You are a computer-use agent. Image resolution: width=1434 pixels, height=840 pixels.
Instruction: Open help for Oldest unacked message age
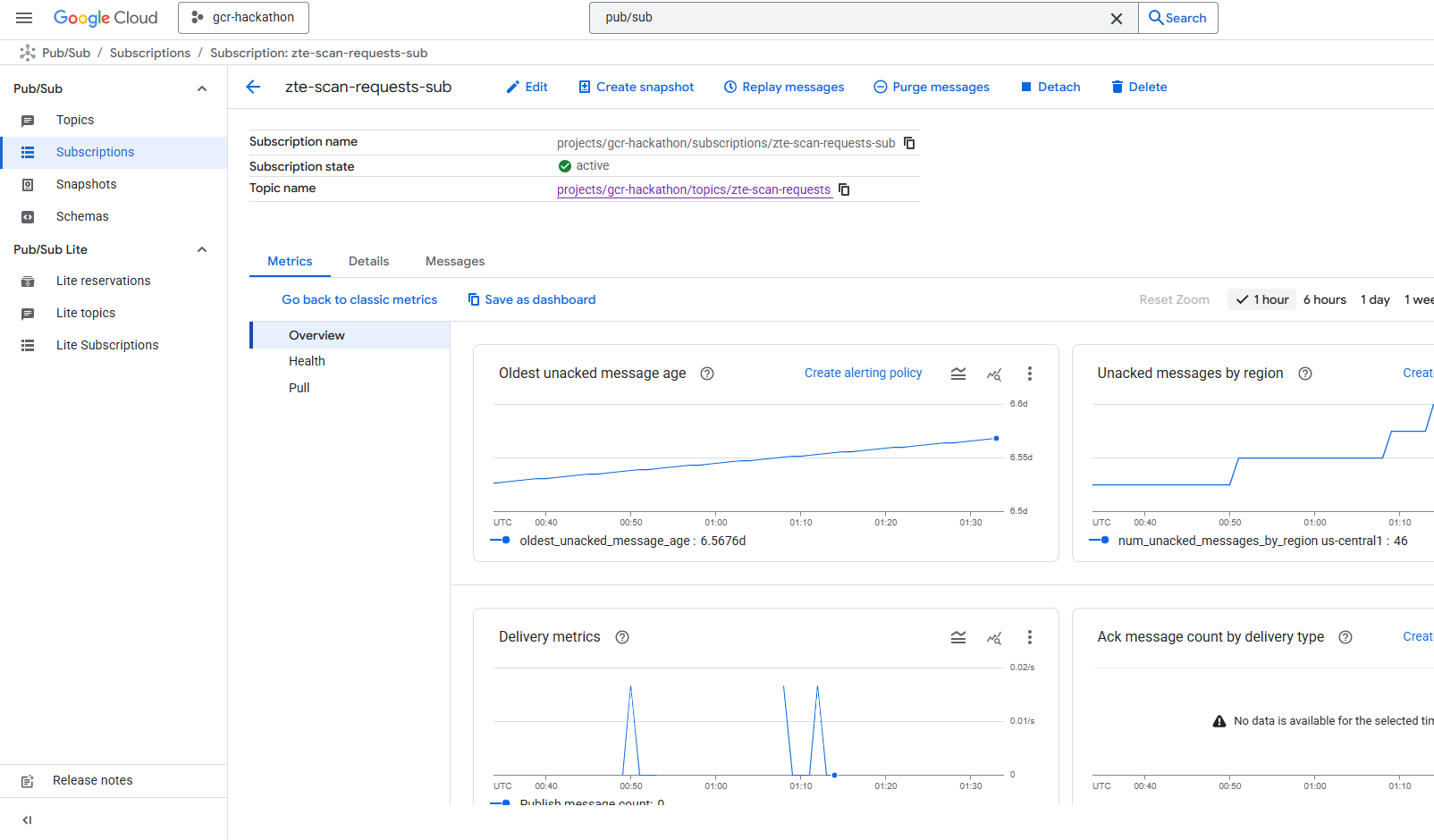[x=707, y=374]
